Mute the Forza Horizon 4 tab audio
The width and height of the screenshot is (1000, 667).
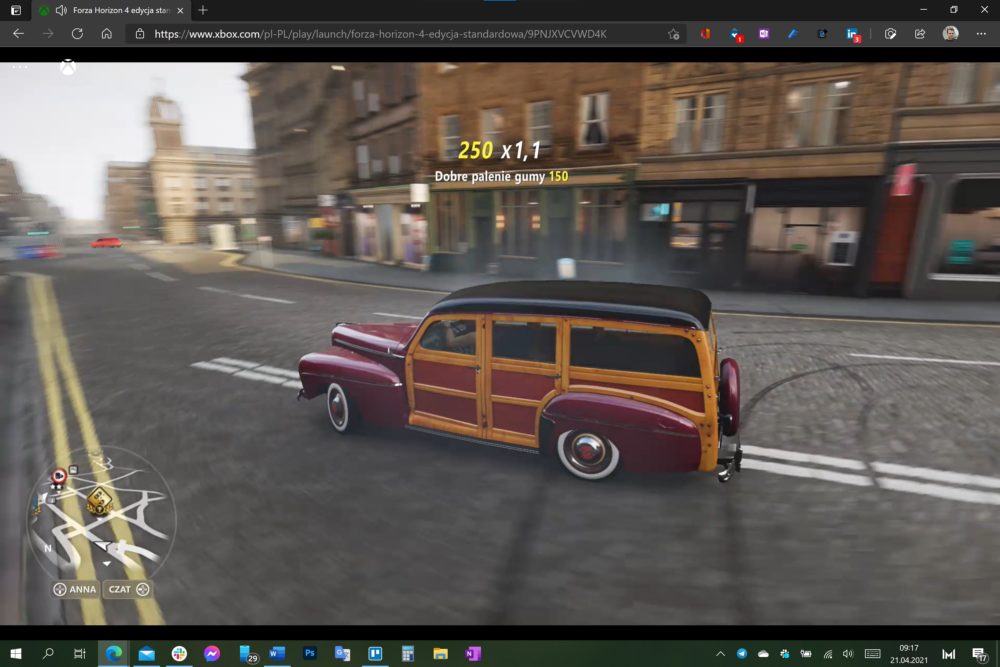[x=61, y=10]
